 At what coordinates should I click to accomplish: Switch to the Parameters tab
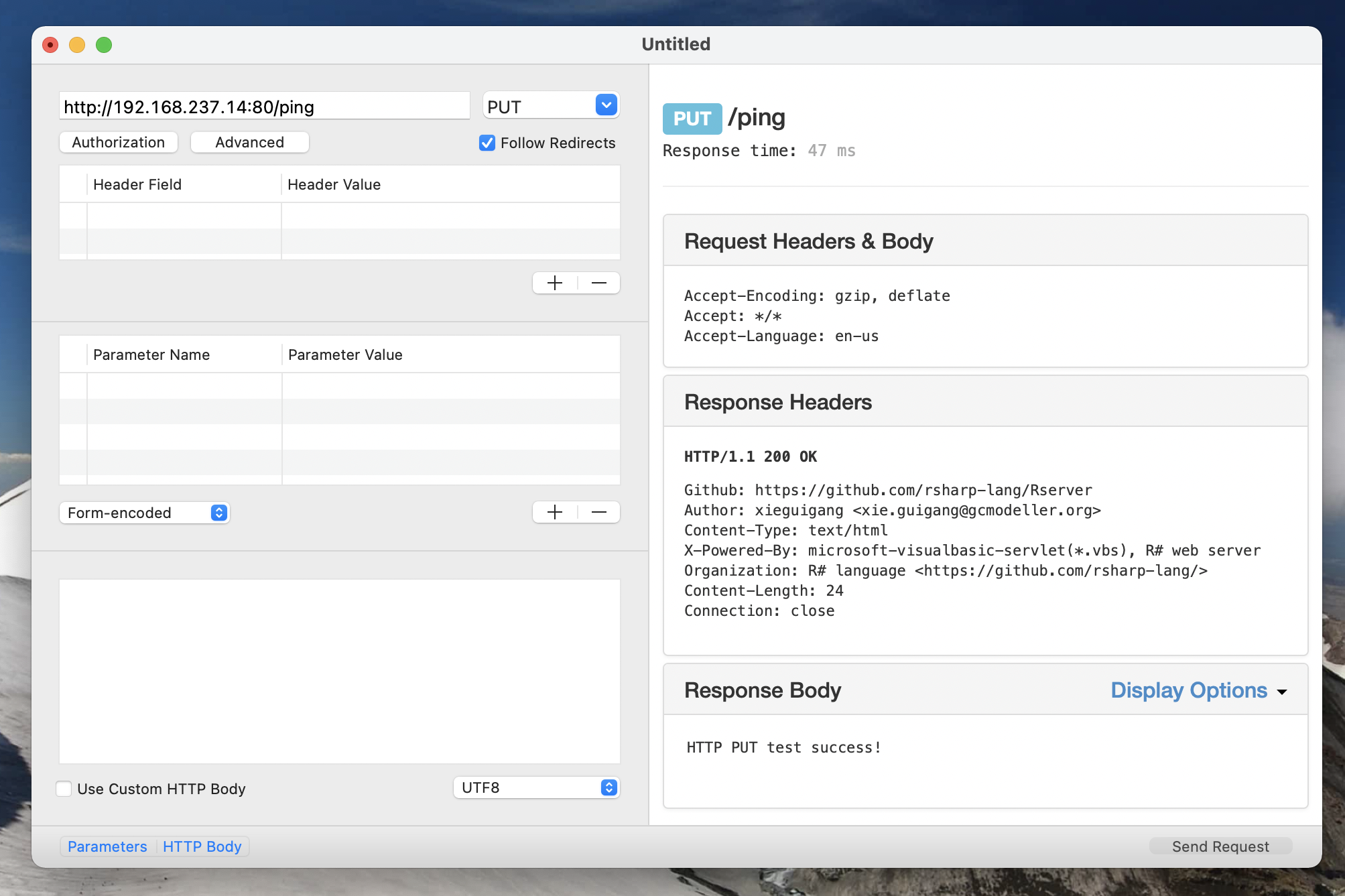tap(107, 846)
